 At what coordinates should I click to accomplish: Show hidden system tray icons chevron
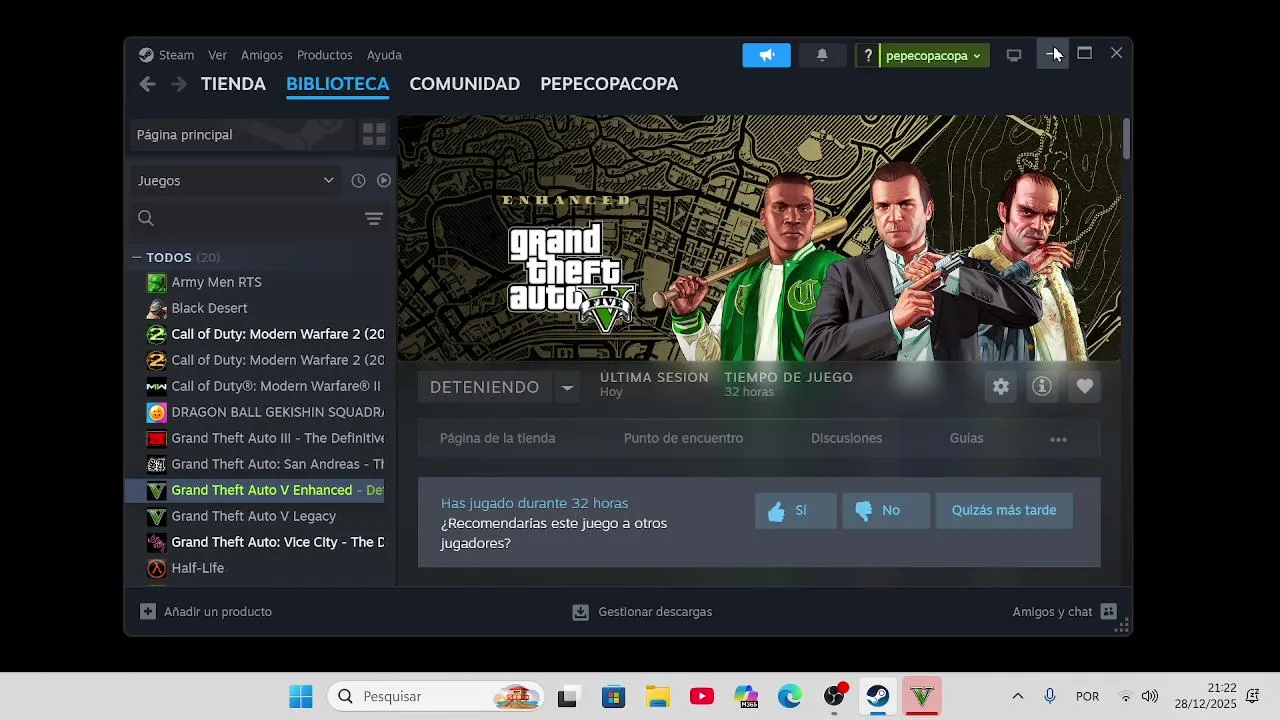pyautogui.click(x=1018, y=696)
